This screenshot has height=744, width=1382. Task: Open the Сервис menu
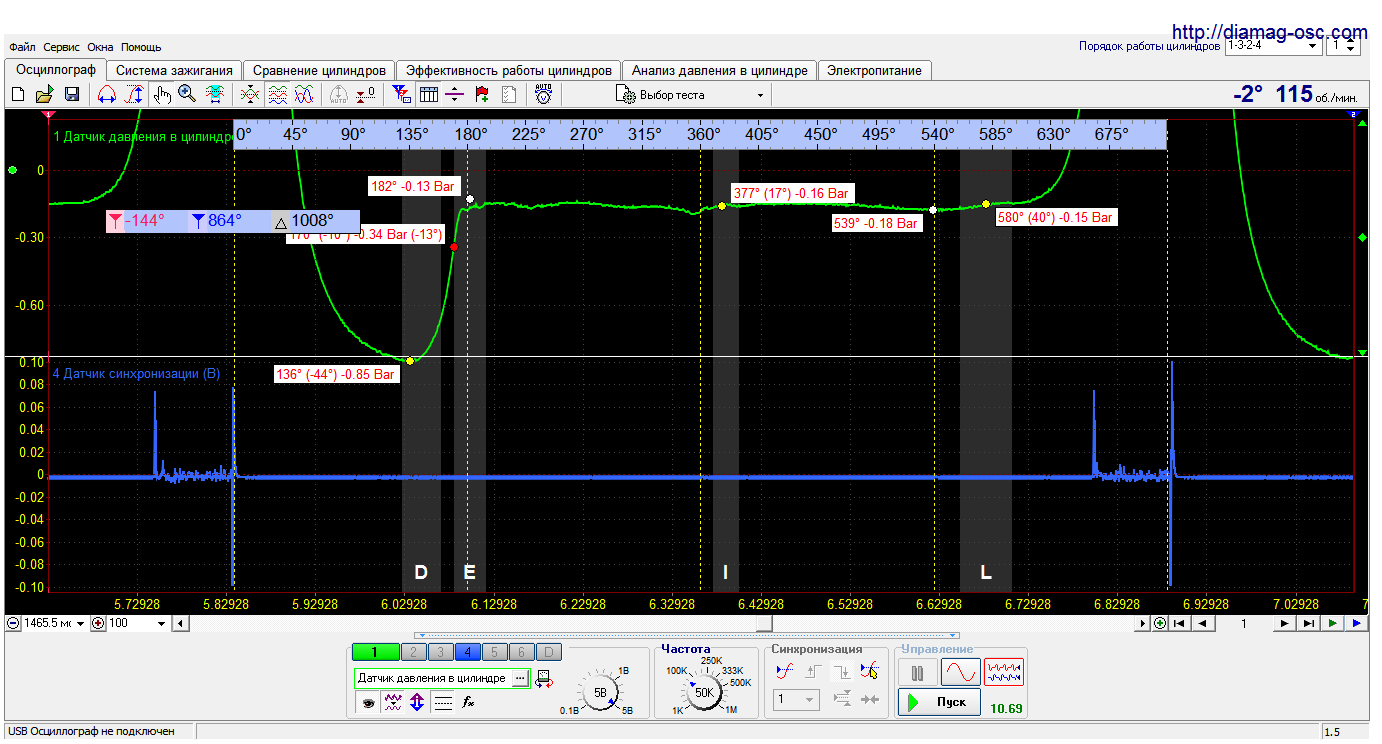pyautogui.click(x=62, y=47)
